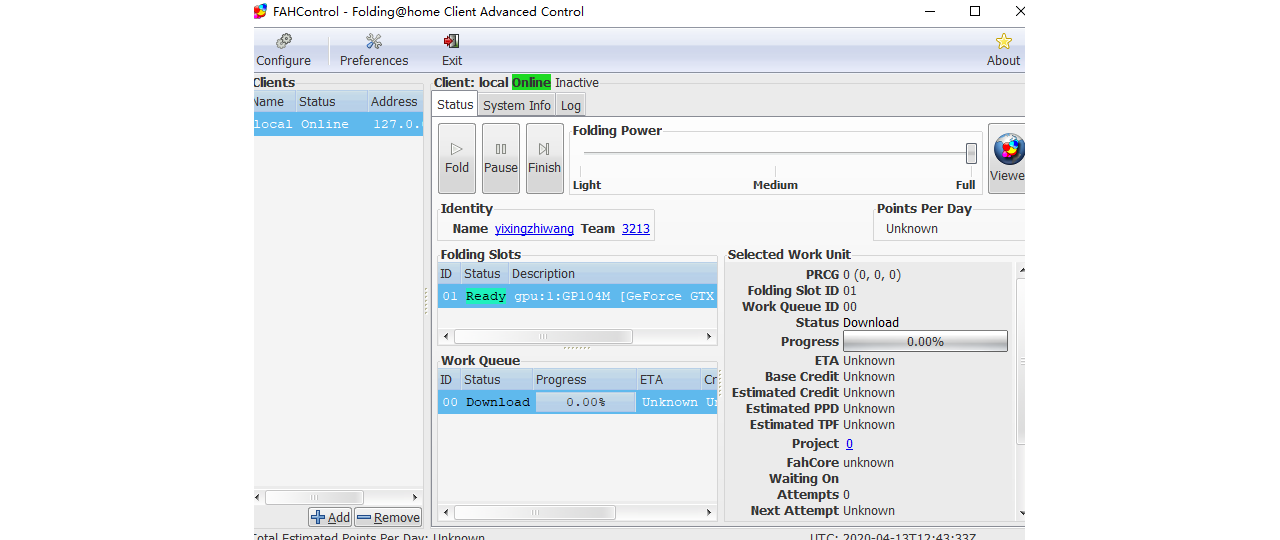1280x540 pixels.
Task: Click the UTC timestamp in status bar
Action: click(x=893, y=537)
